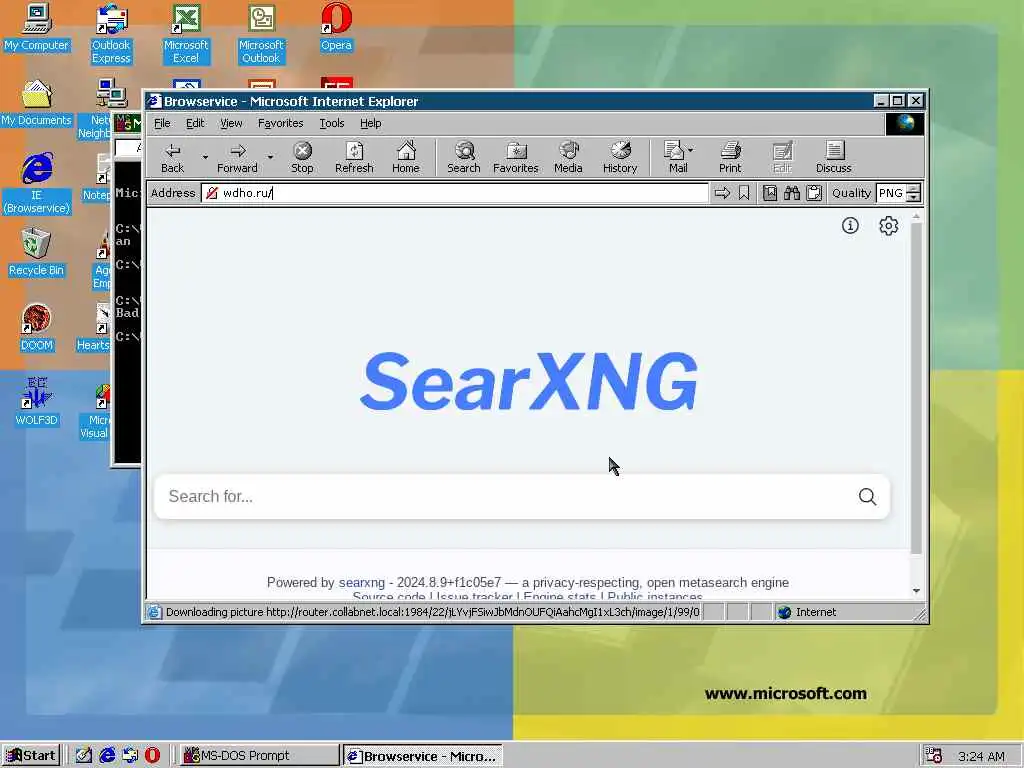Open the Edit menu
1024x768 pixels.
[x=195, y=123]
